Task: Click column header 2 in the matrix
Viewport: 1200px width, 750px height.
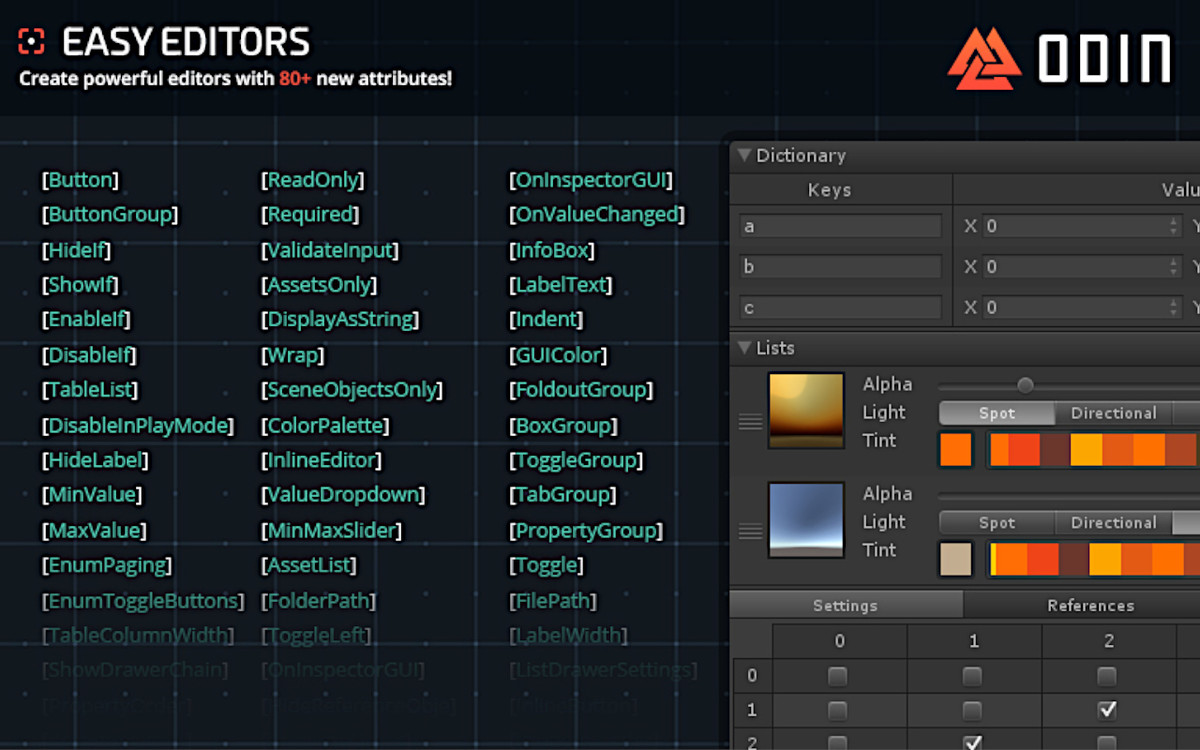Action: pos(1109,641)
